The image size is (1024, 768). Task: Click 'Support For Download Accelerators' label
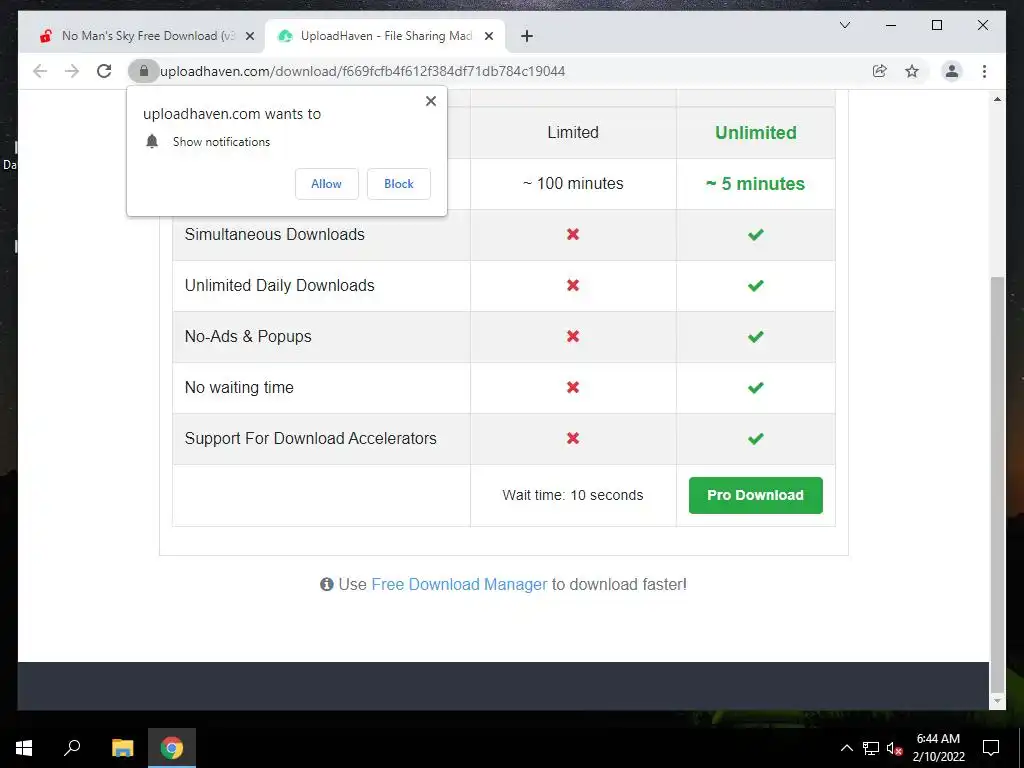coord(310,438)
